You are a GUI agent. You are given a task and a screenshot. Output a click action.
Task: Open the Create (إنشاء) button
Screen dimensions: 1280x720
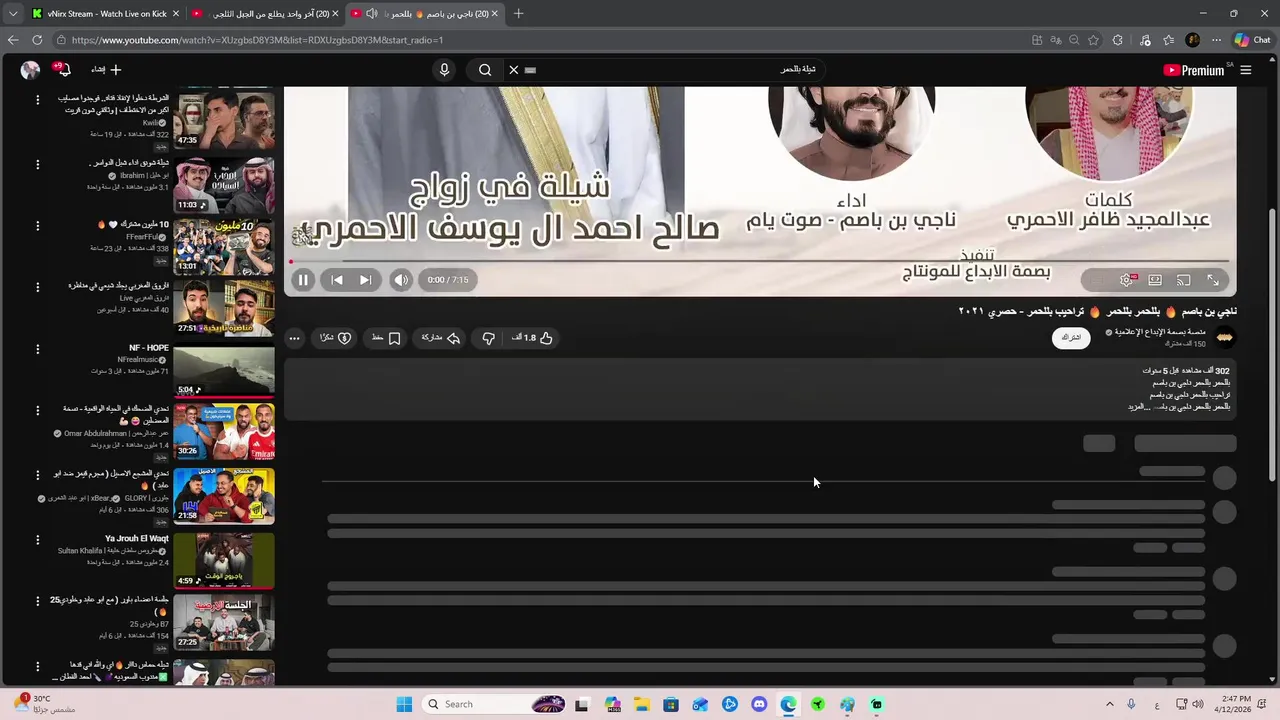coord(106,70)
